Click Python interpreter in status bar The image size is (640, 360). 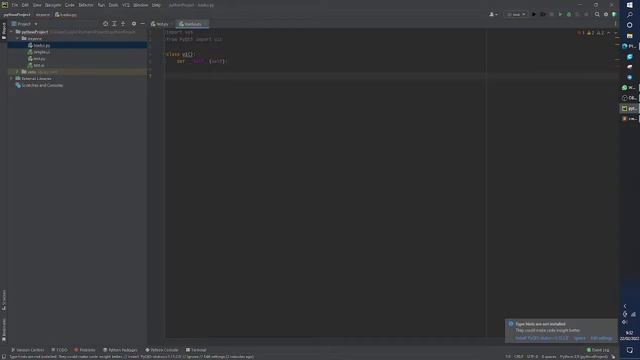tap(583, 357)
